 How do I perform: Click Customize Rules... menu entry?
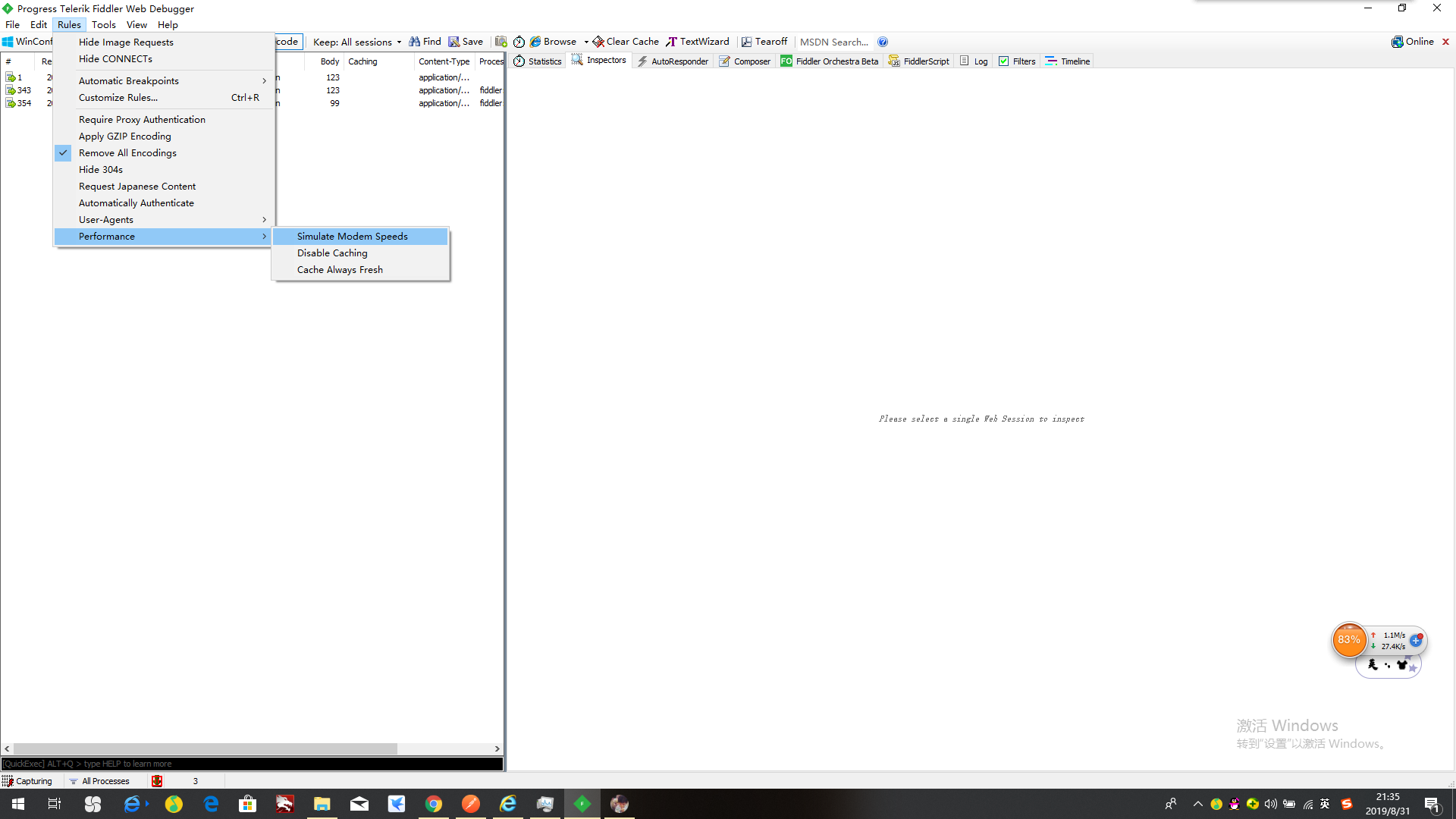118,97
